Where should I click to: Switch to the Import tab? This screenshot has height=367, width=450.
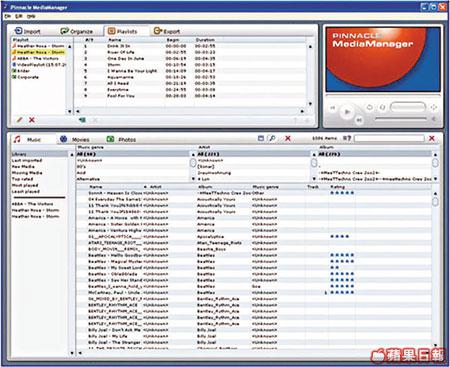click(28, 31)
